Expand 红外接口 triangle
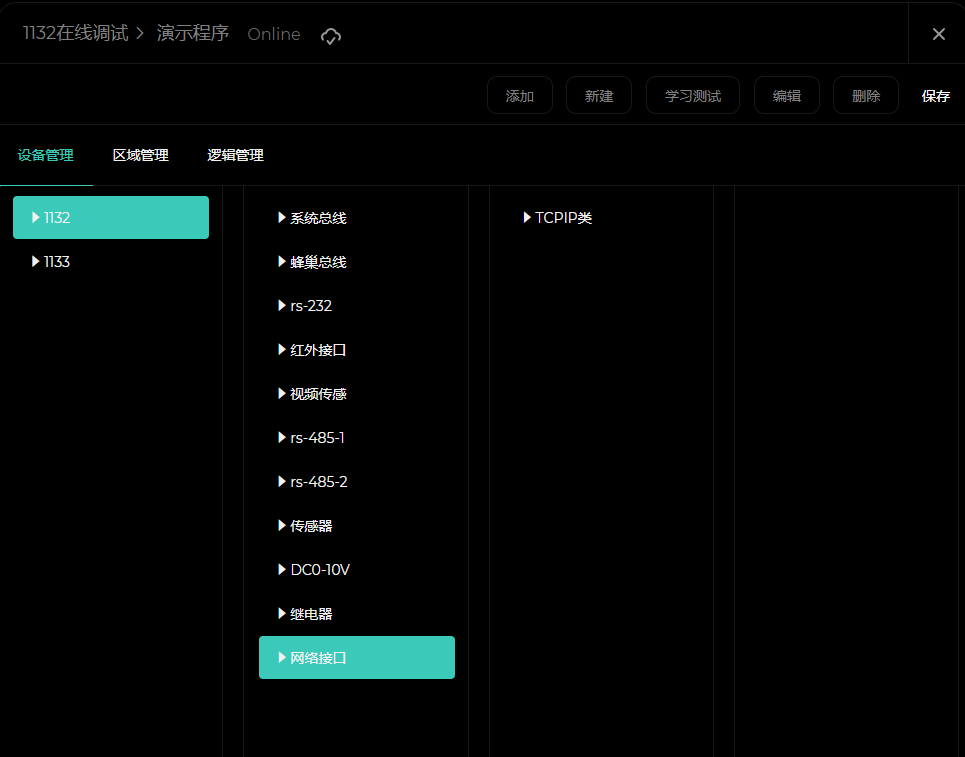 pyautogui.click(x=282, y=350)
